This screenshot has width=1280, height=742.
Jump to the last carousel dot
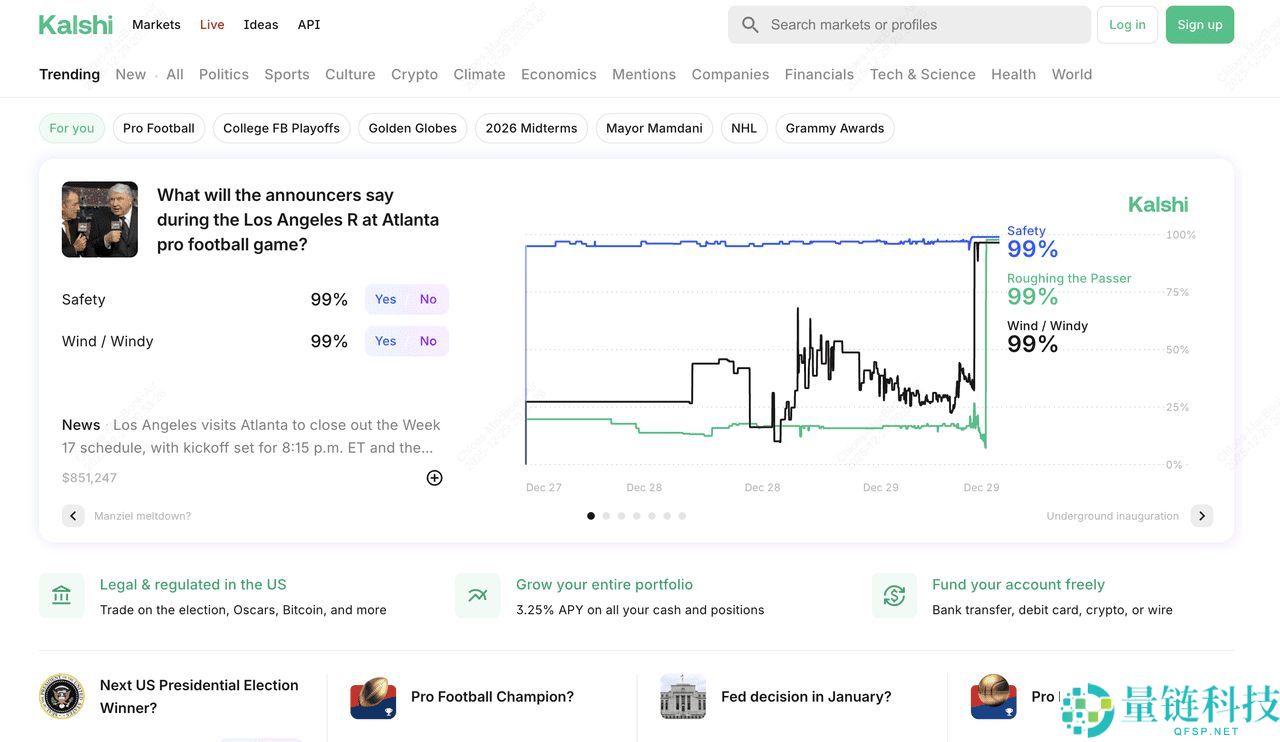[x=682, y=516]
